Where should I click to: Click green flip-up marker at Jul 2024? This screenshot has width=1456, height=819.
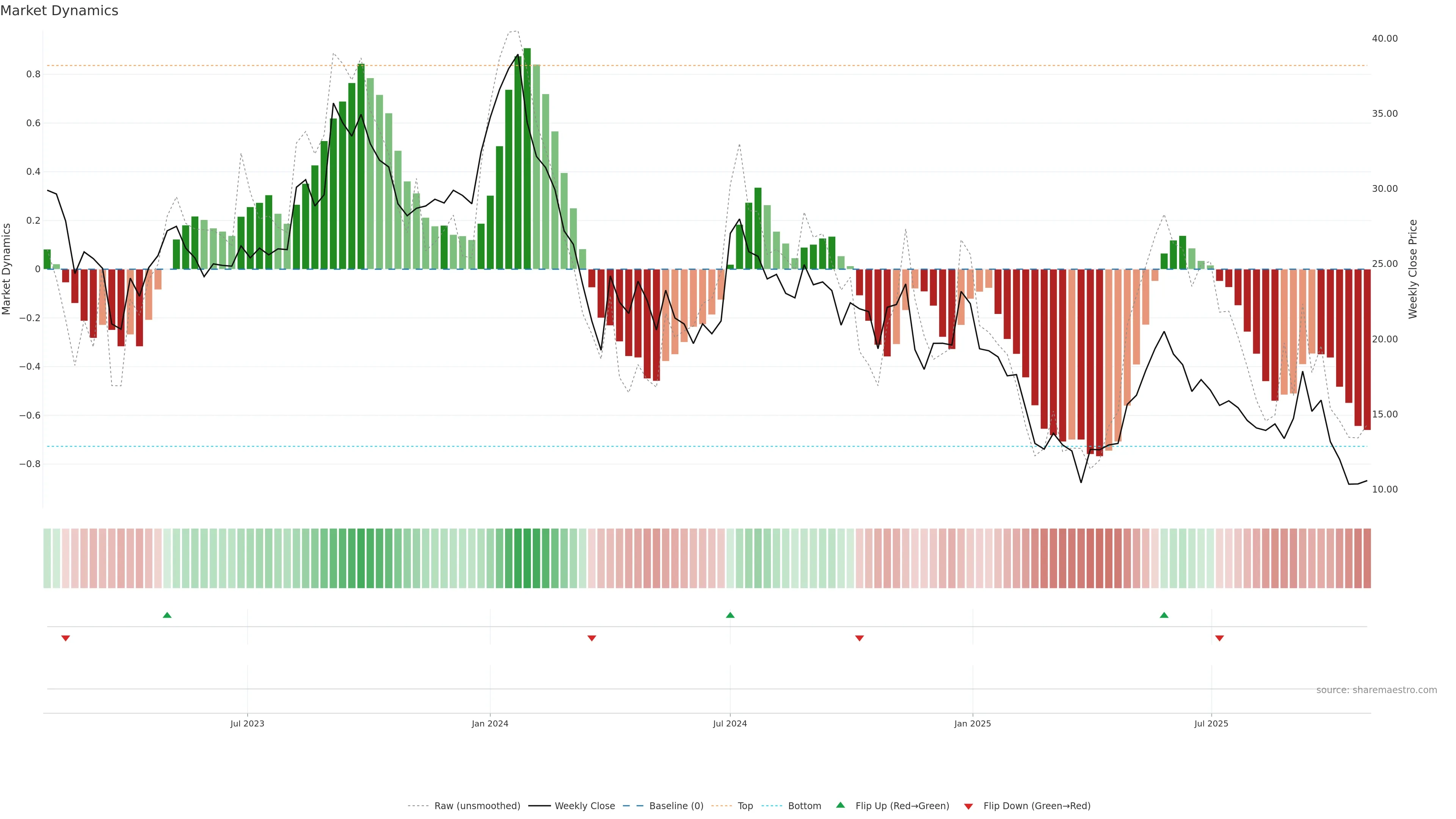730,615
